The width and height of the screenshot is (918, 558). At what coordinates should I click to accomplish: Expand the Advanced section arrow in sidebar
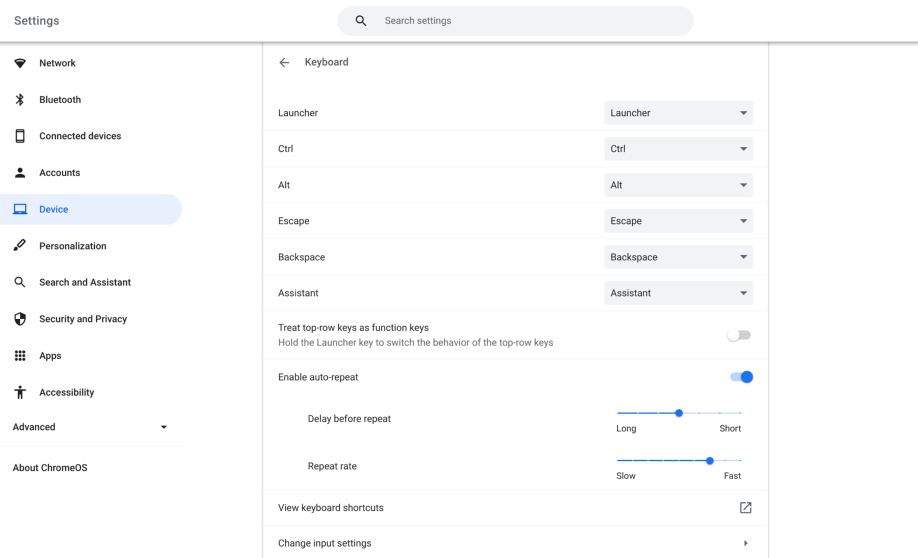click(x=164, y=427)
